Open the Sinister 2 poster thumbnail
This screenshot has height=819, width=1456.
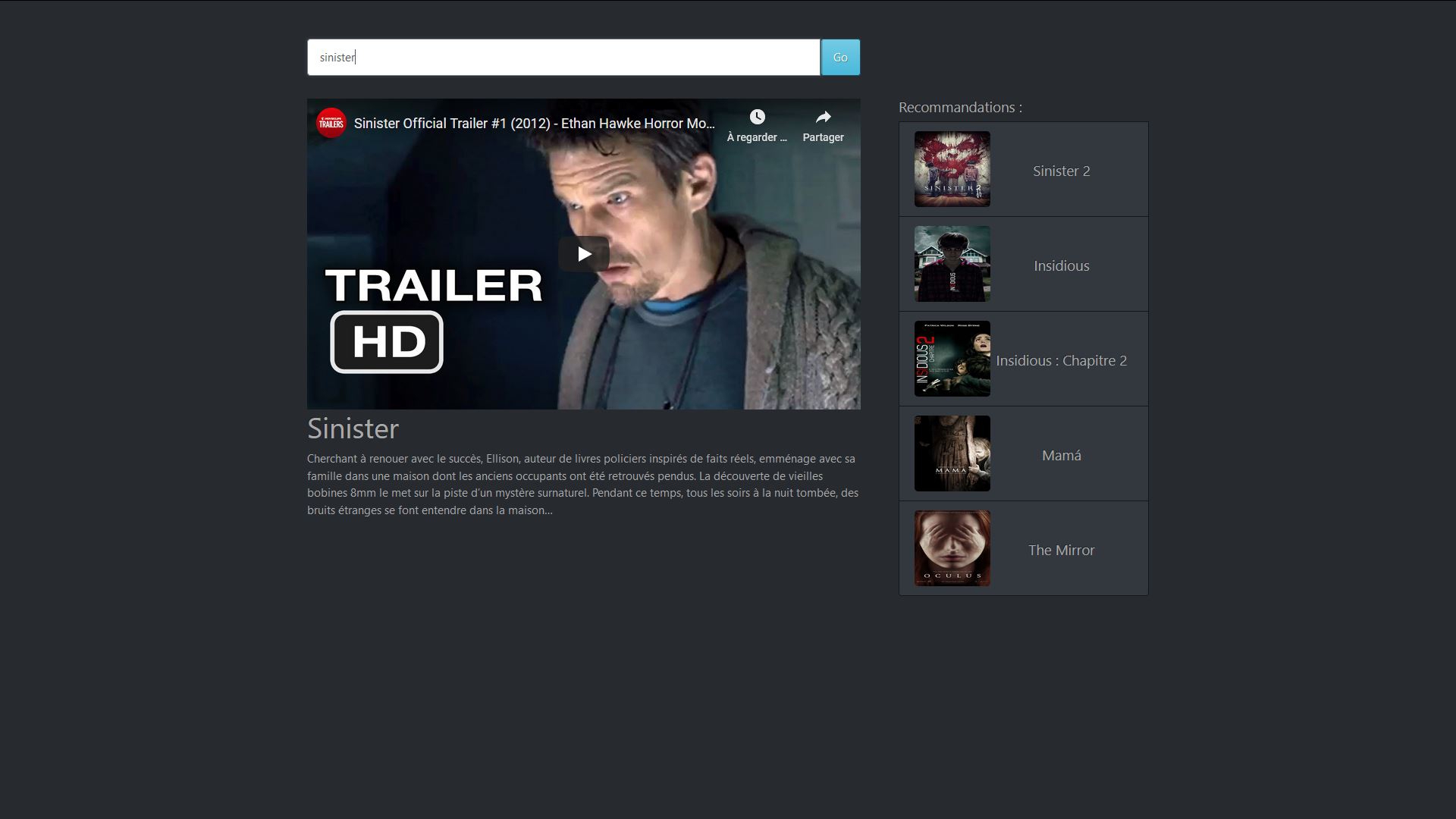952,169
